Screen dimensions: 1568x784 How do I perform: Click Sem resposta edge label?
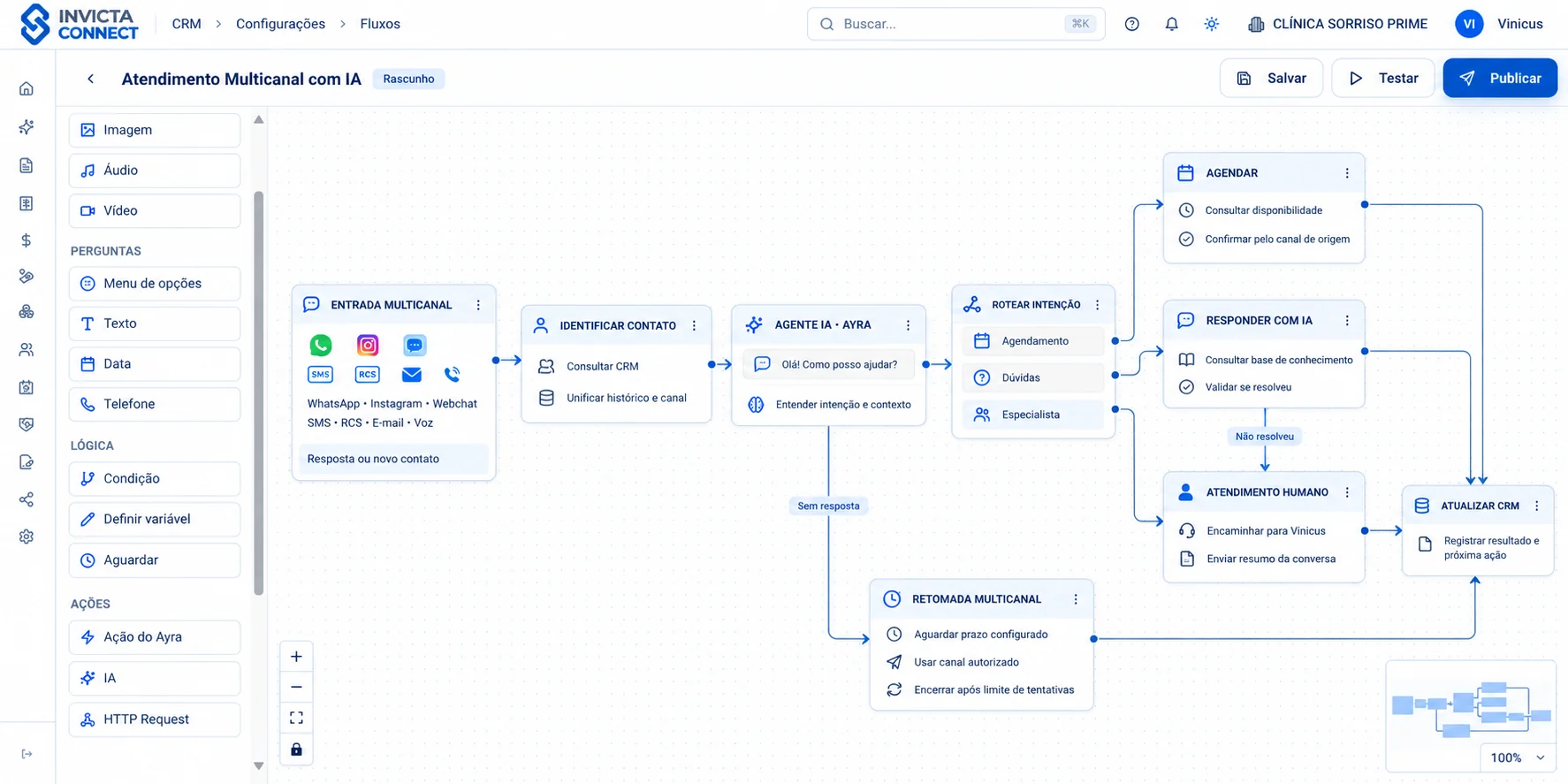(828, 506)
